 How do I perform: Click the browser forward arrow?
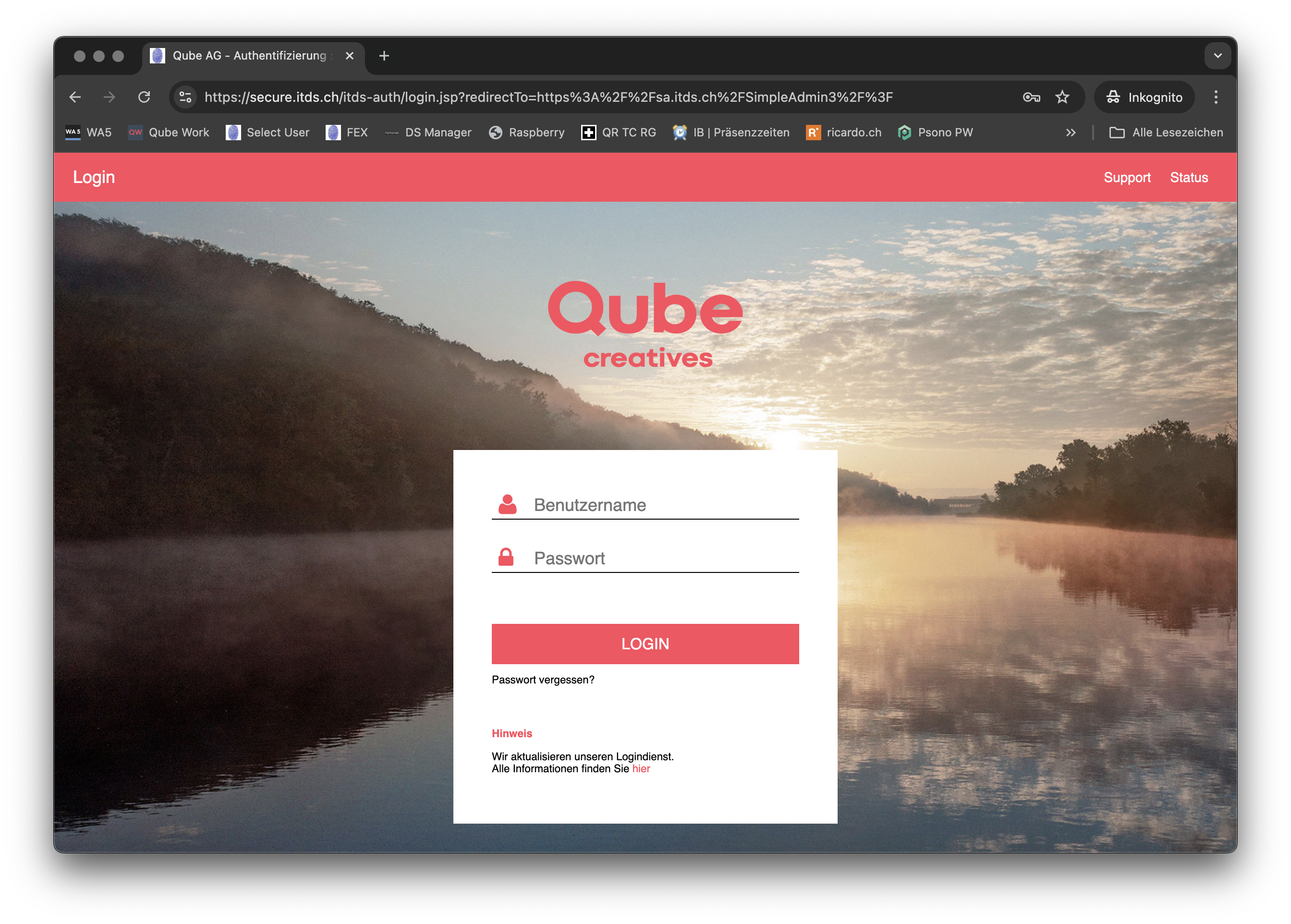[109, 97]
